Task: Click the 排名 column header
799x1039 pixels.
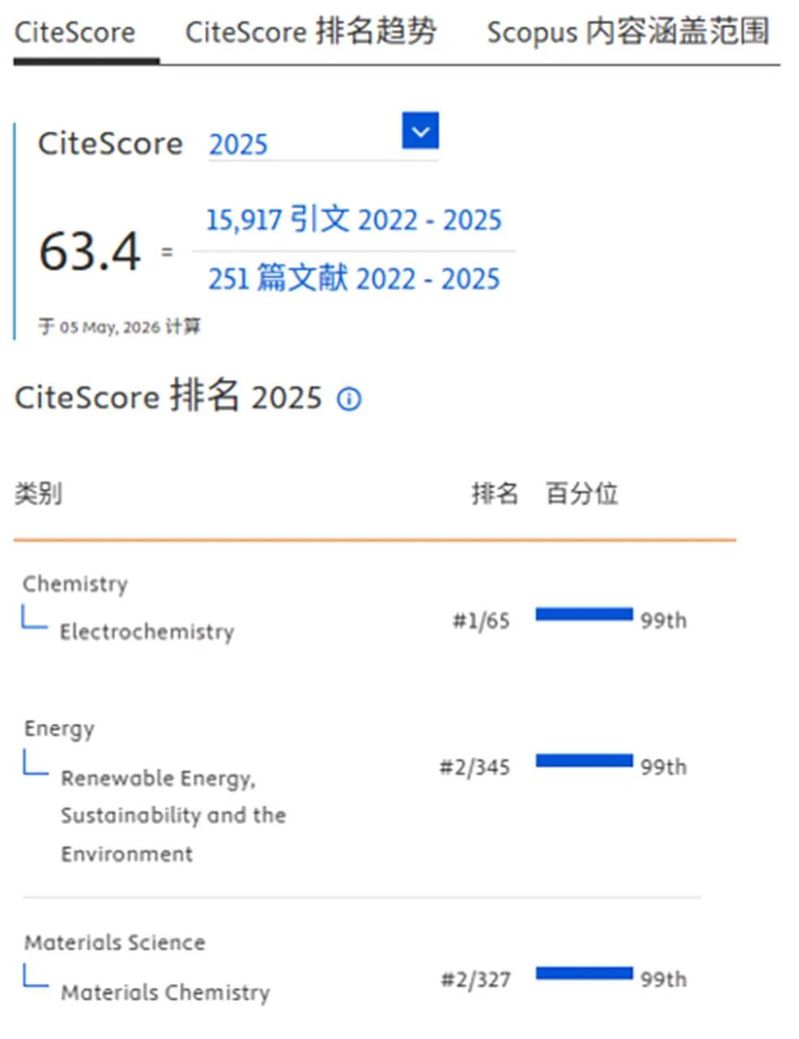Action: tap(494, 493)
